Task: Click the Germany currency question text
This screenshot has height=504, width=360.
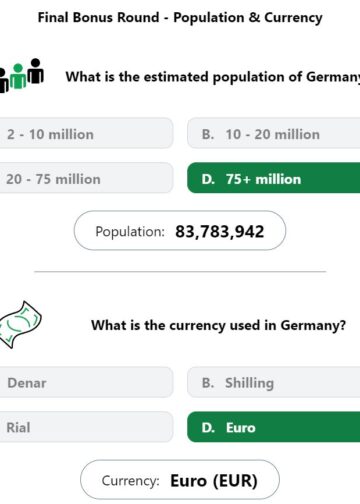Action: pyautogui.click(x=219, y=325)
